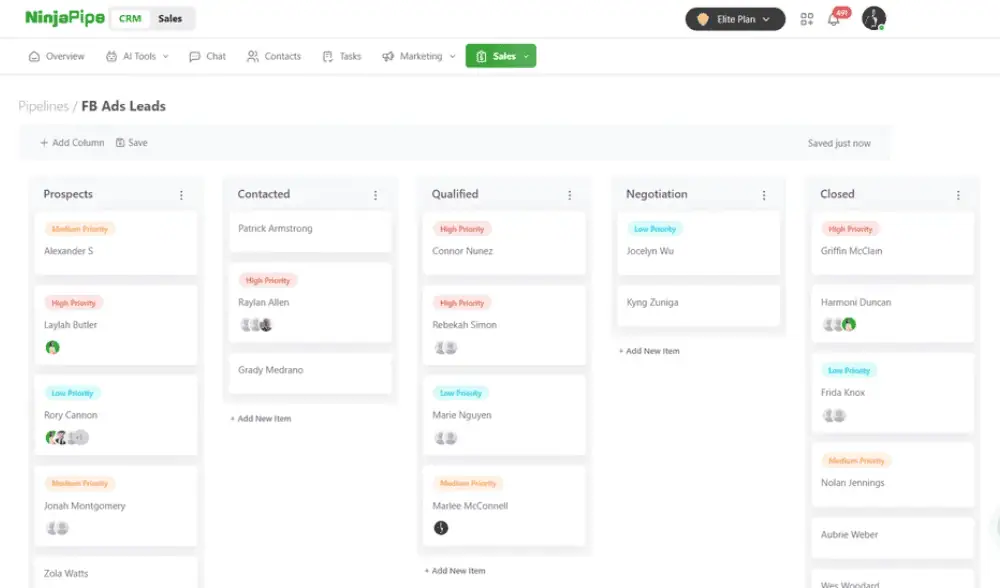Open the Negotiation column options menu
This screenshot has width=1000, height=588.
(x=764, y=195)
